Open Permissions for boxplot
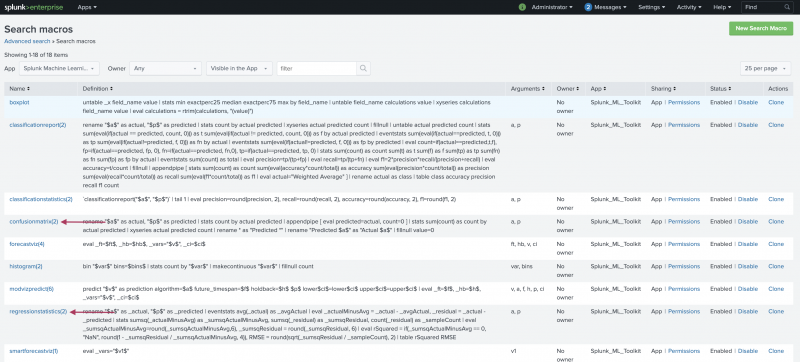This screenshot has width=800, height=362. tap(684, 102)
